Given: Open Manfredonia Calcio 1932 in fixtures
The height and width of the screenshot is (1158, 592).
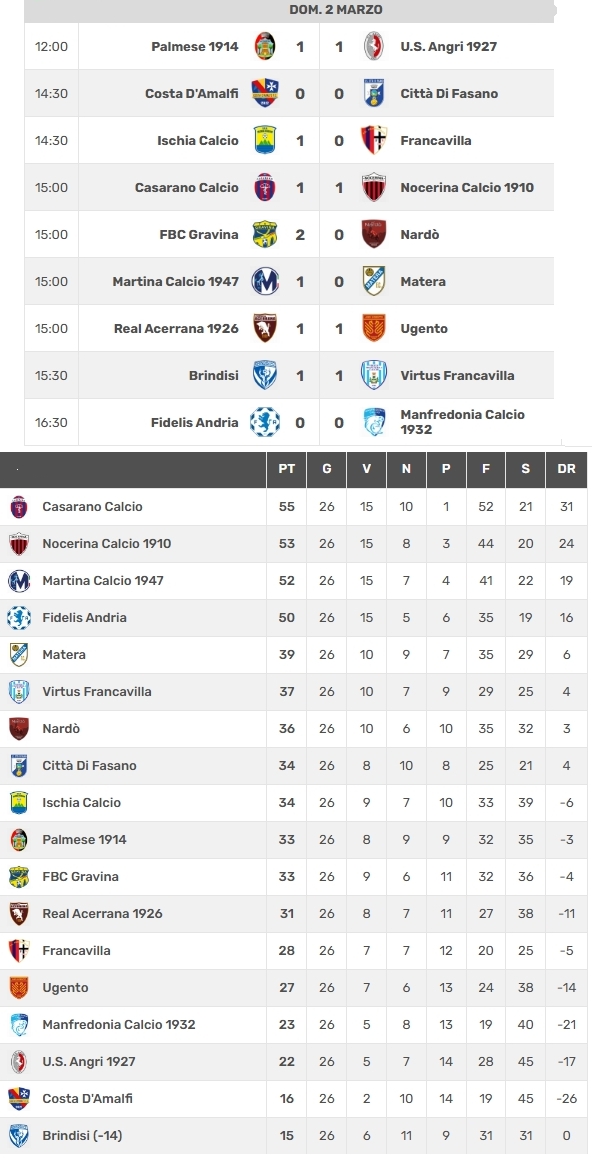Looking at the screenshot, I should [463, 422].
